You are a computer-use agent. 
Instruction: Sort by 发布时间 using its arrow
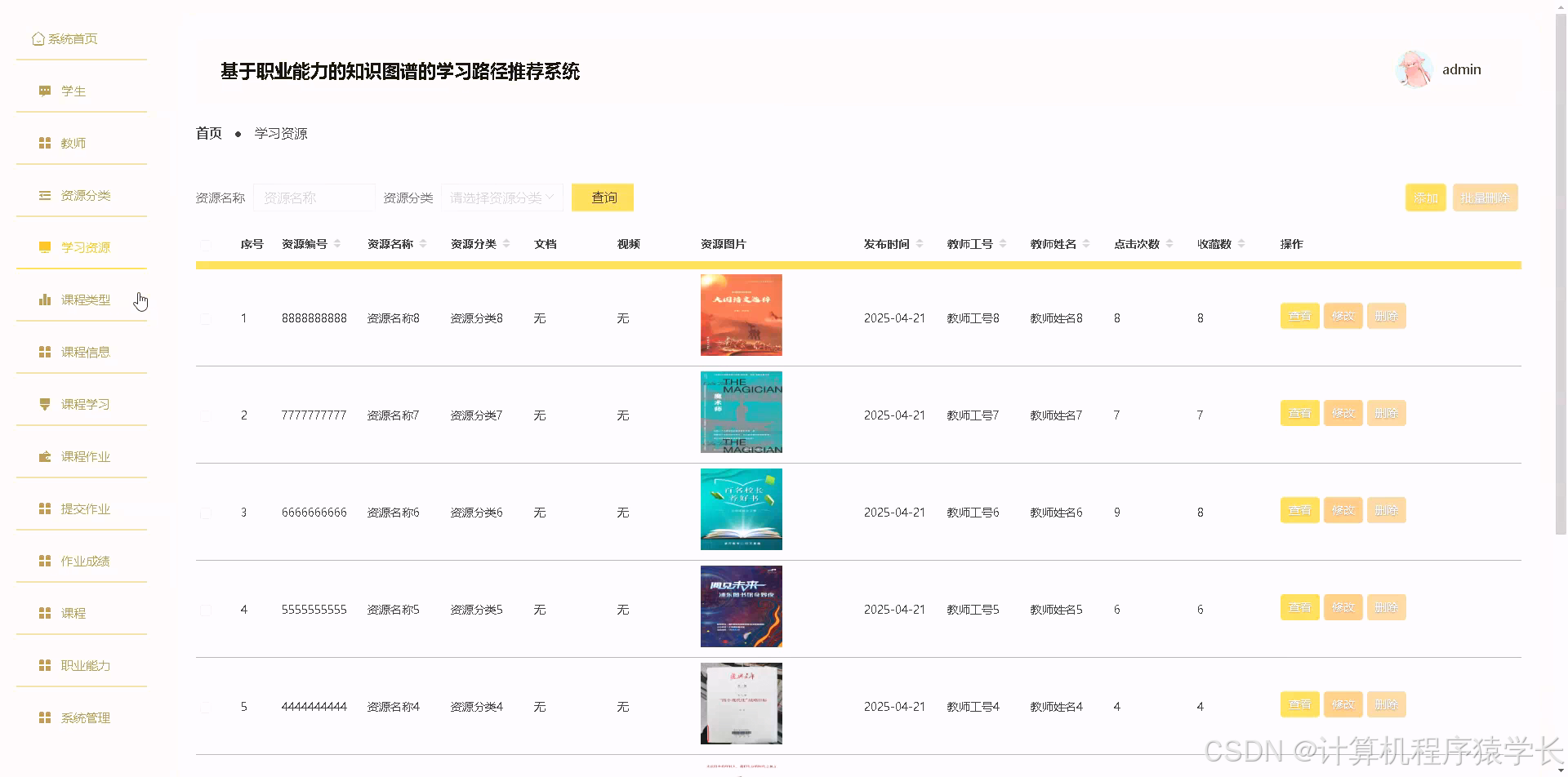pyautogui.click(x=920, y=243)
